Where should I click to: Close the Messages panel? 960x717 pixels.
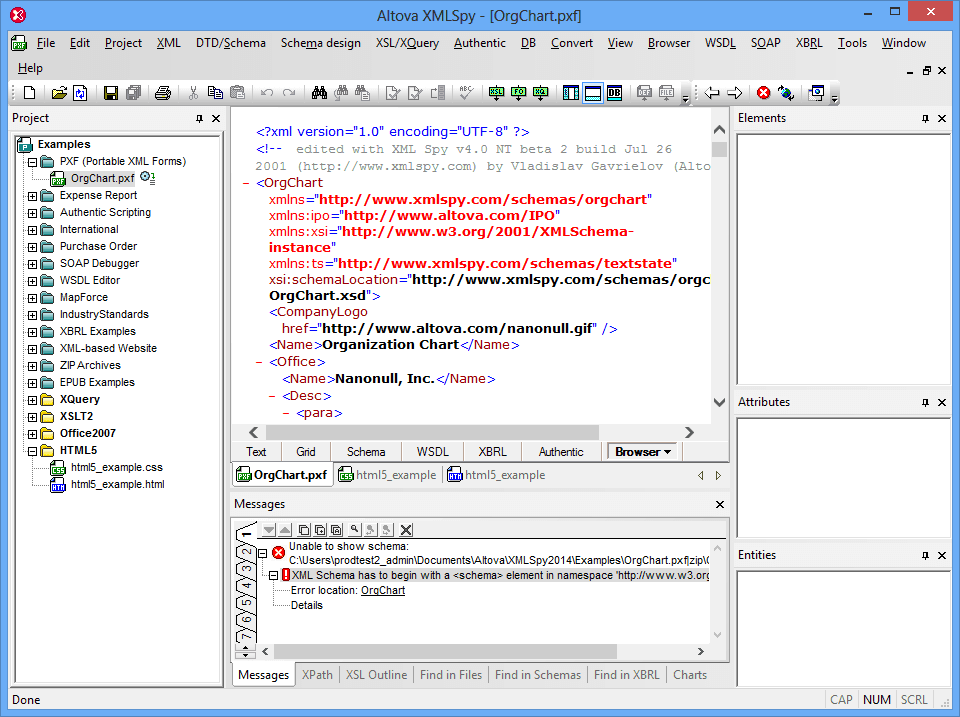click(x=720, y=505)
